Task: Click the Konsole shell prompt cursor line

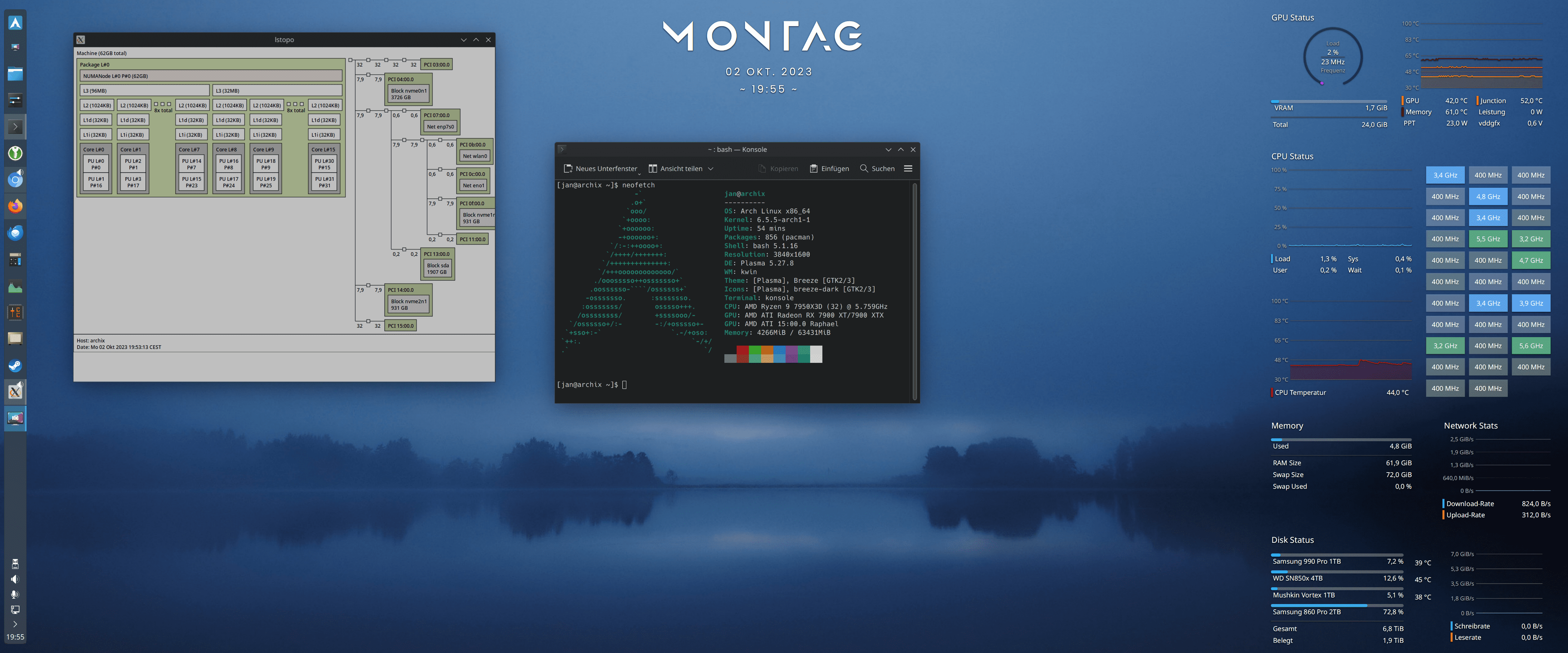Action: (592, 384)
